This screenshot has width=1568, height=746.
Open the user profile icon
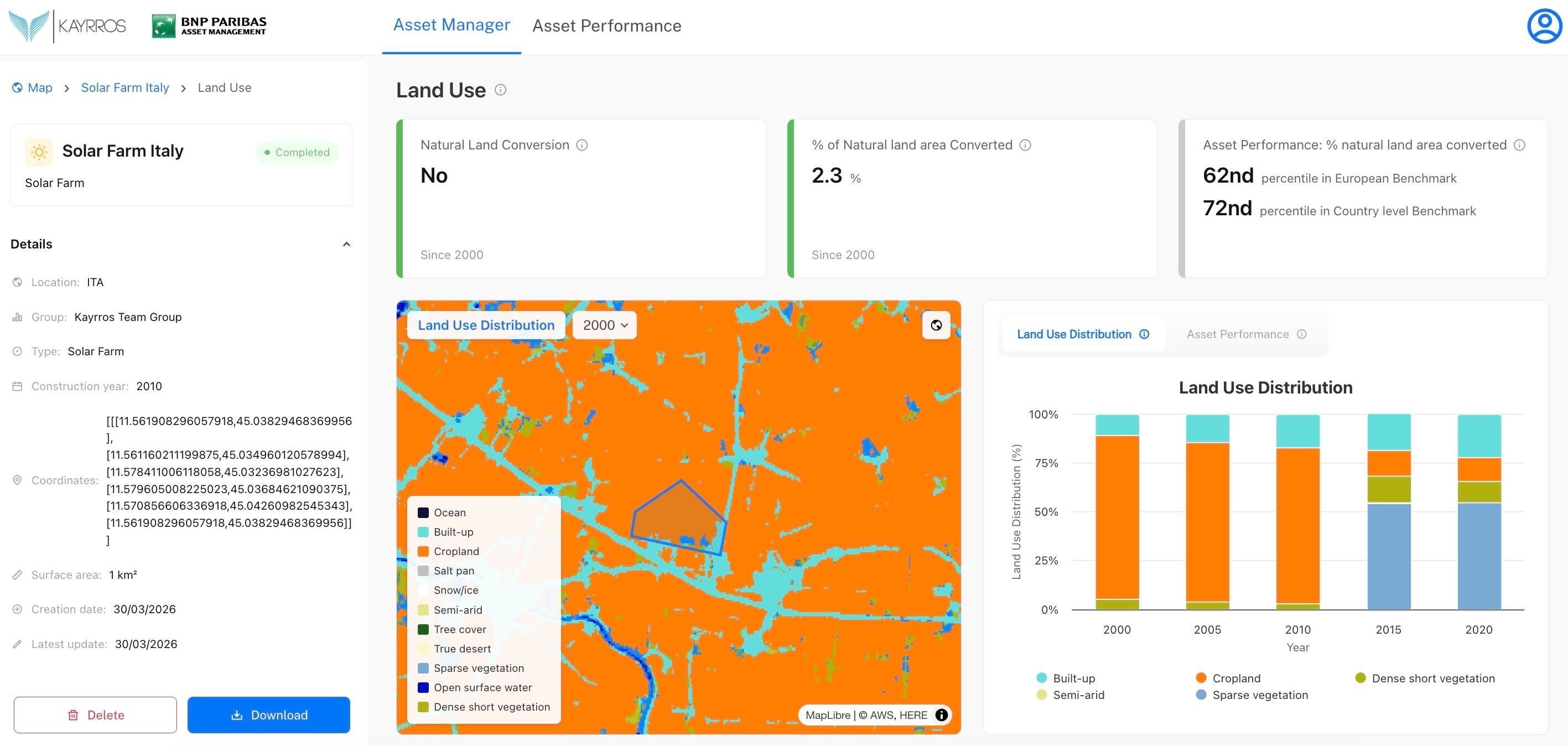pos(1544,25)
